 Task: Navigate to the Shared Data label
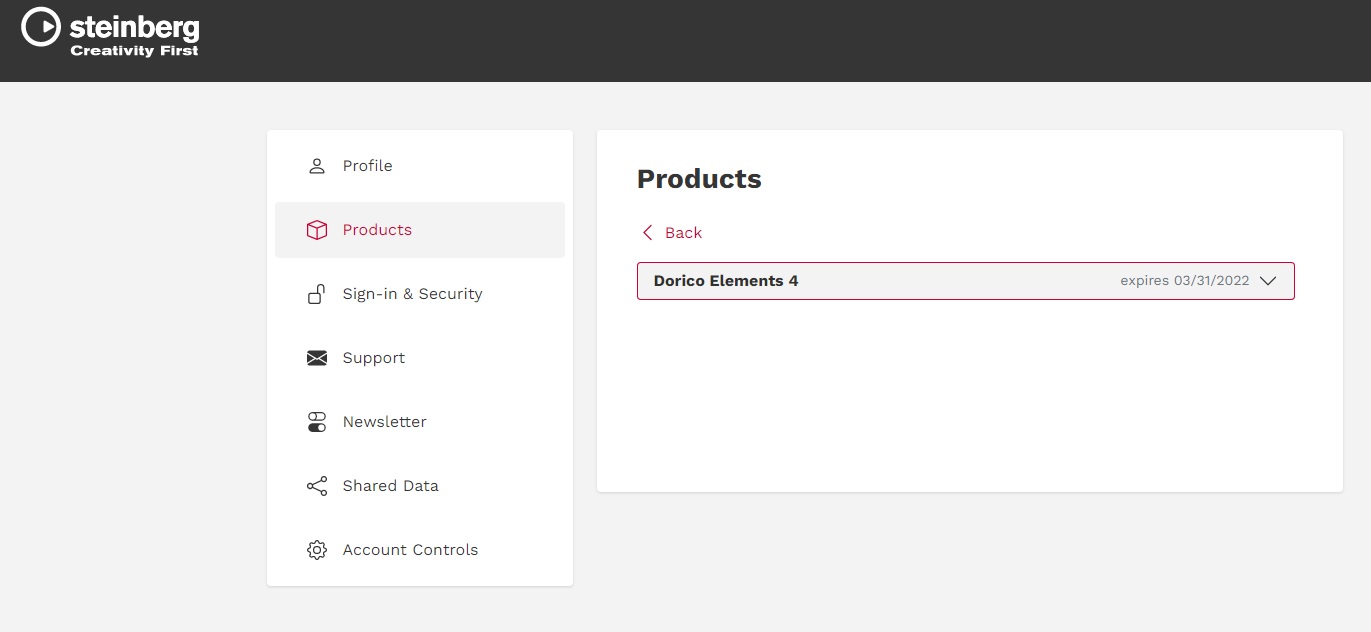point(390,486)
